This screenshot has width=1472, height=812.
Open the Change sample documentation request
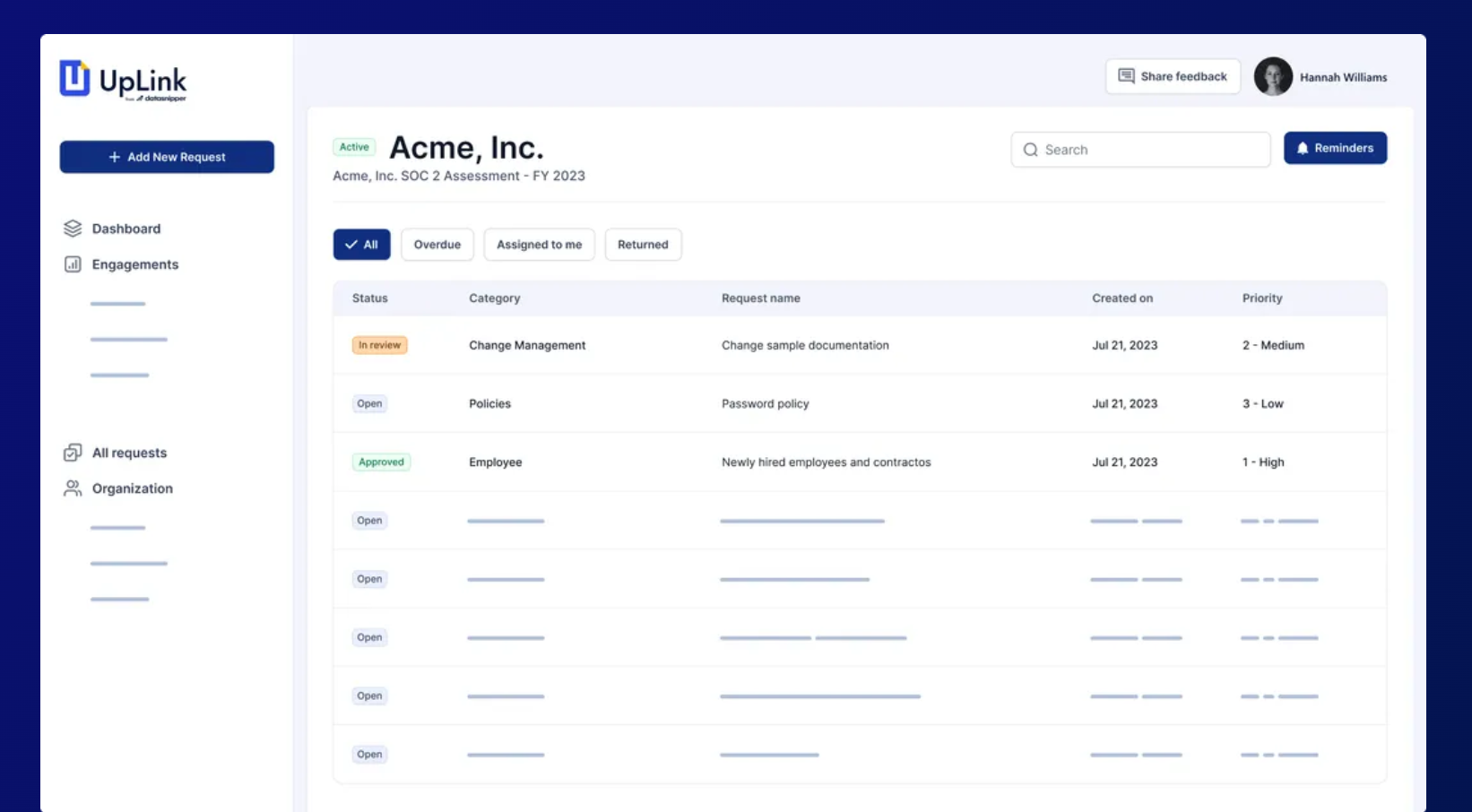[x=805, y=345]
